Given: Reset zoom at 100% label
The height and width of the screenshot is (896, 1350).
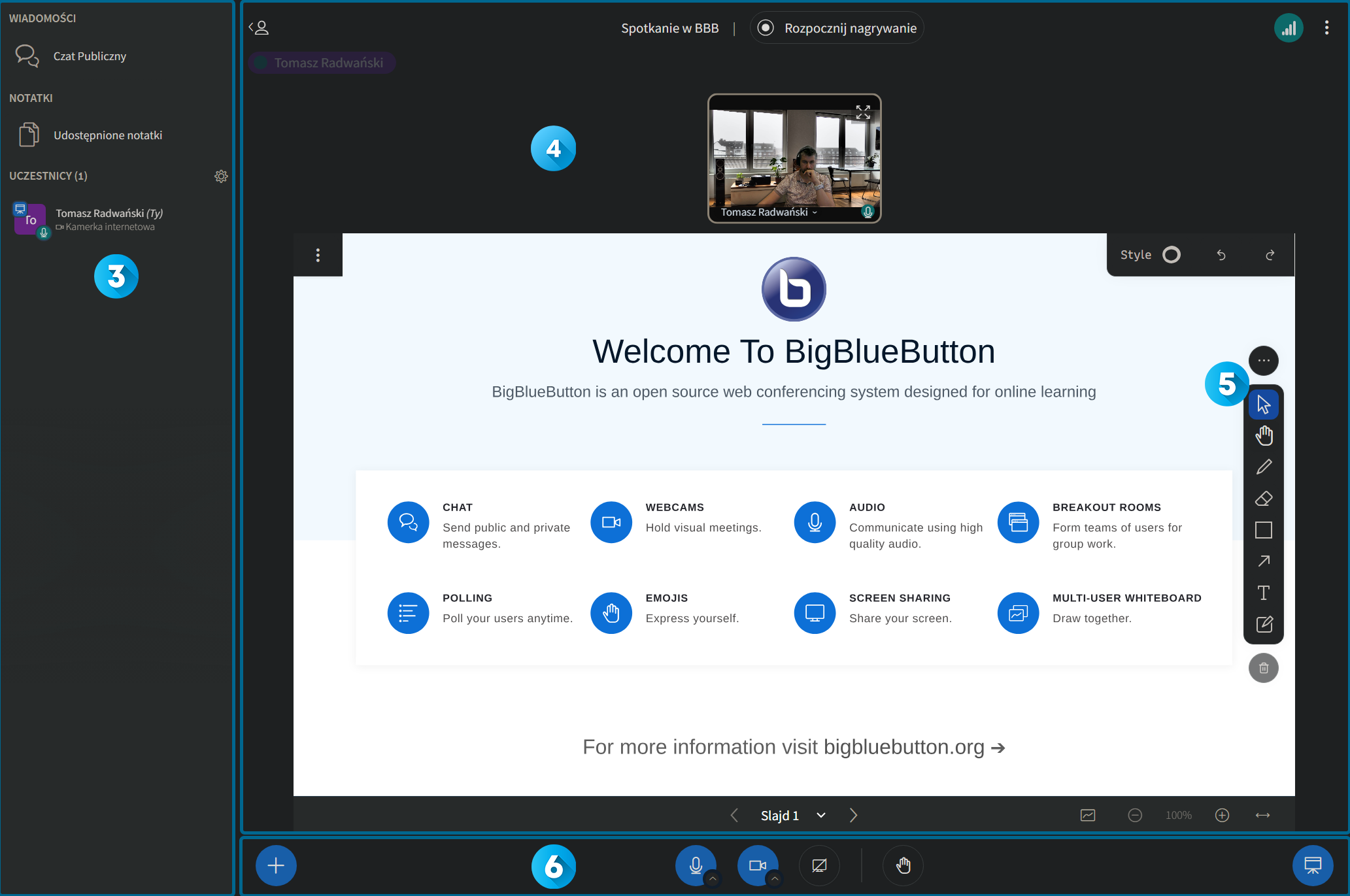Looking at the screenshot, I should [1178, 815].
